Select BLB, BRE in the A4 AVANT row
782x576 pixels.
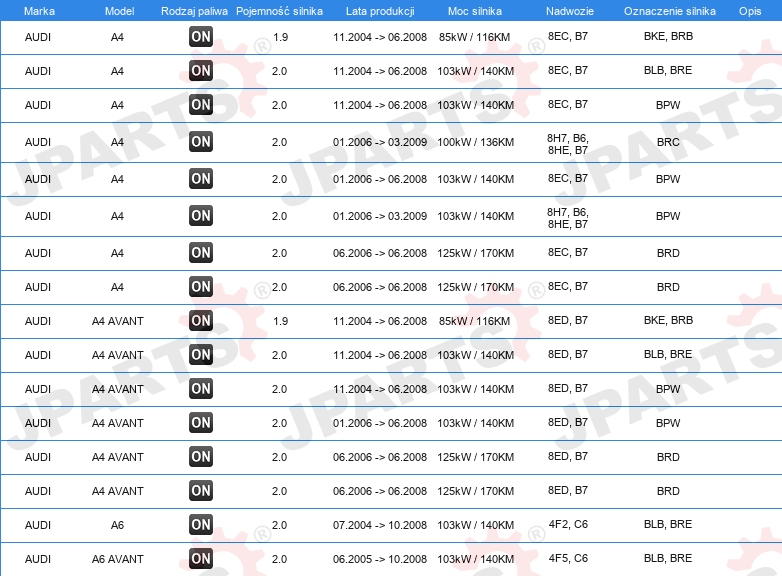tap(668, 354)
